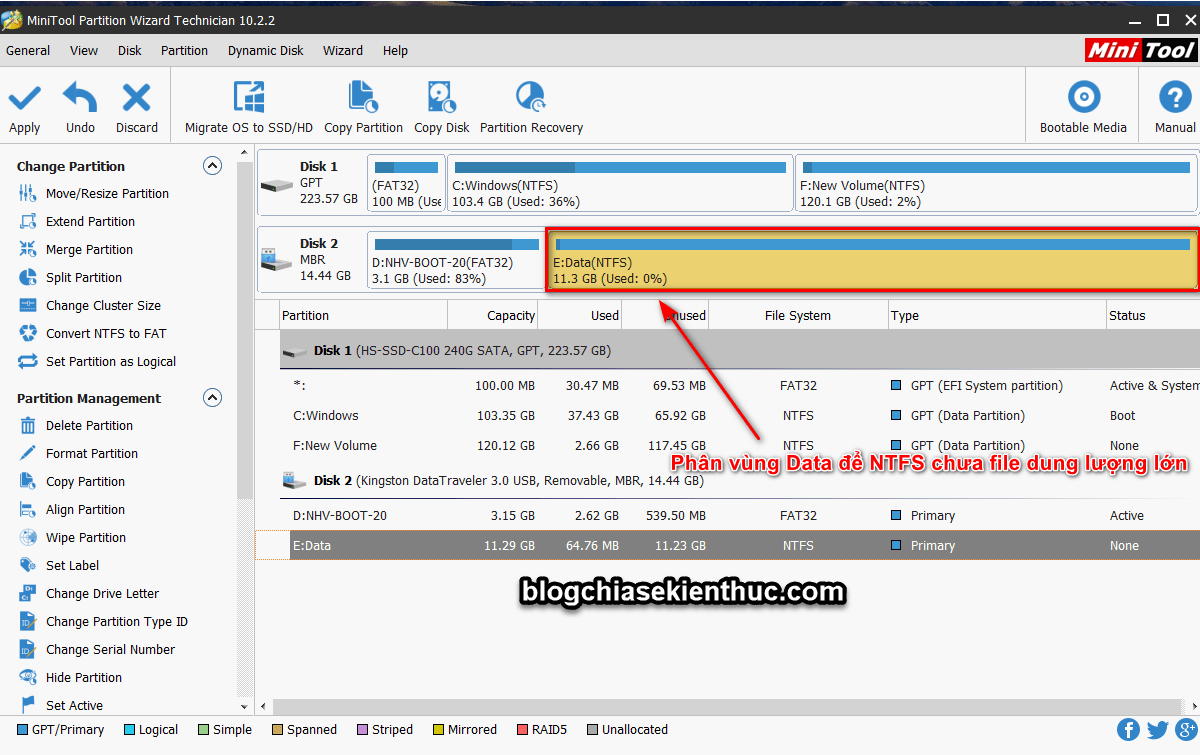Select the F:New Volume partition bar

(x=996, y=184)
